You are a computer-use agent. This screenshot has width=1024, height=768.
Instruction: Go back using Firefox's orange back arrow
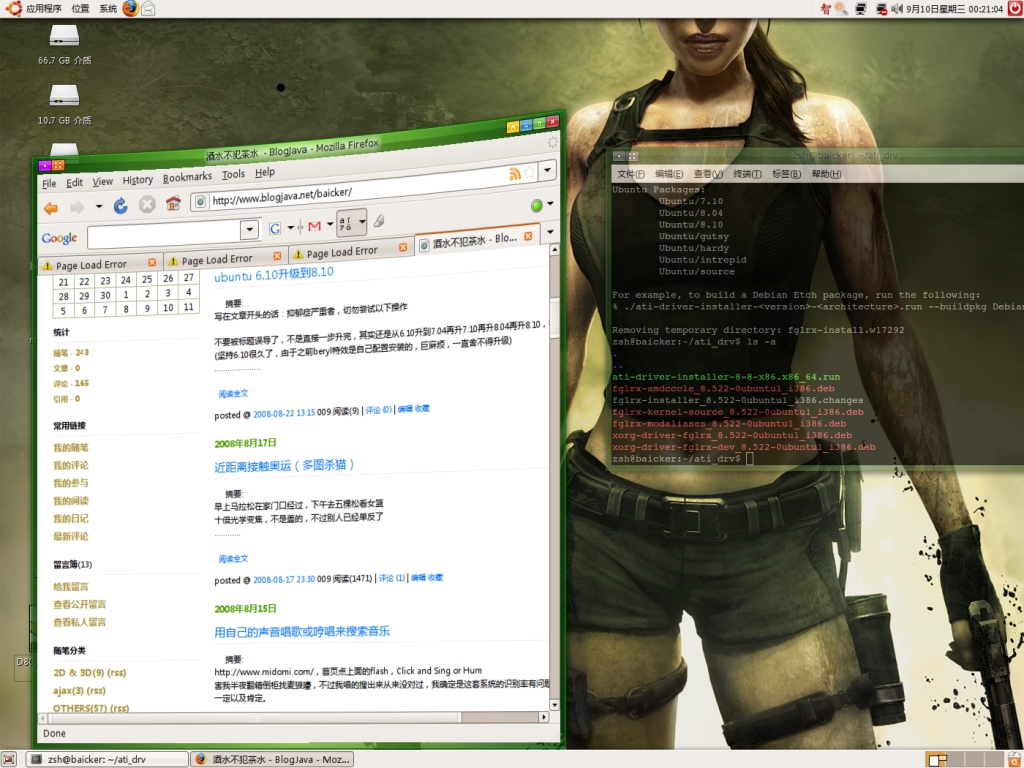[51, 208]
